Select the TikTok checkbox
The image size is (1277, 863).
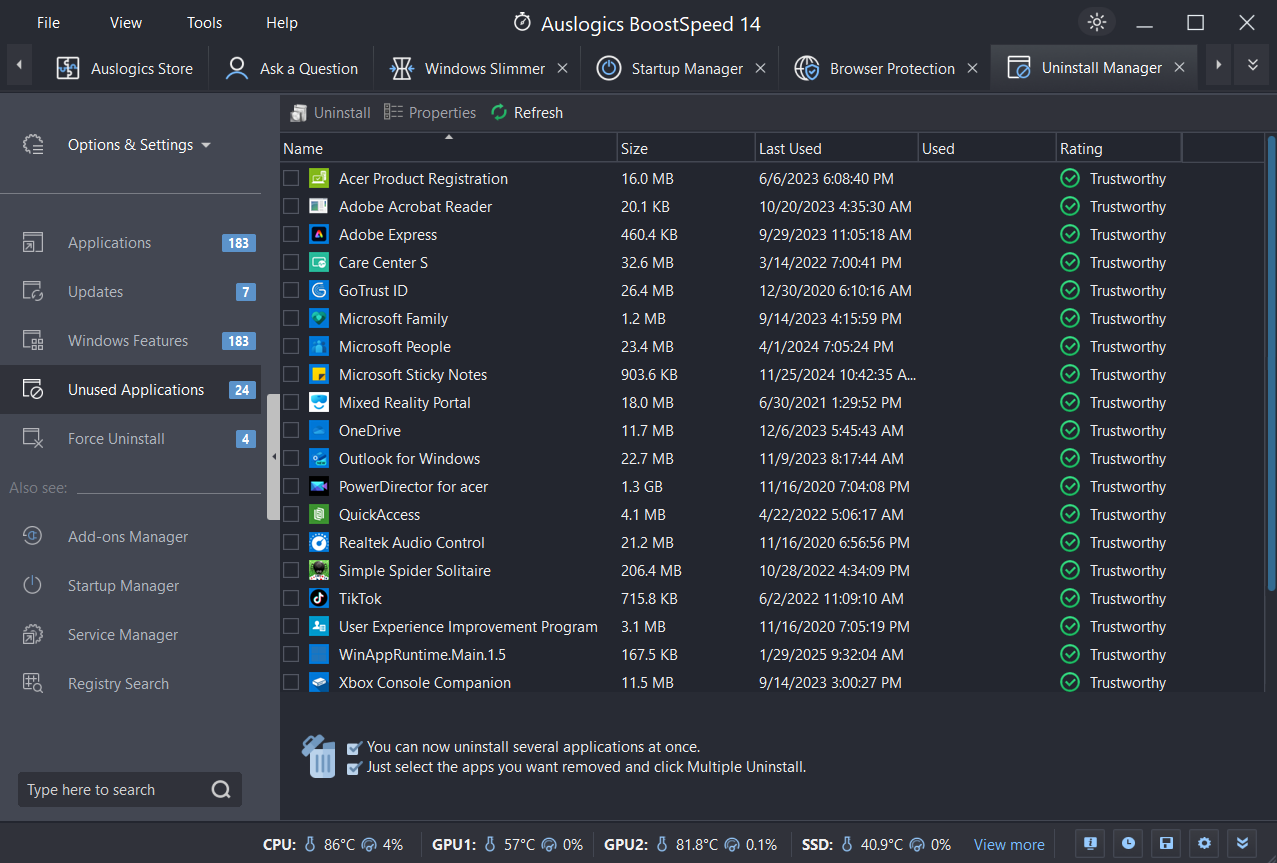(291, 598)
